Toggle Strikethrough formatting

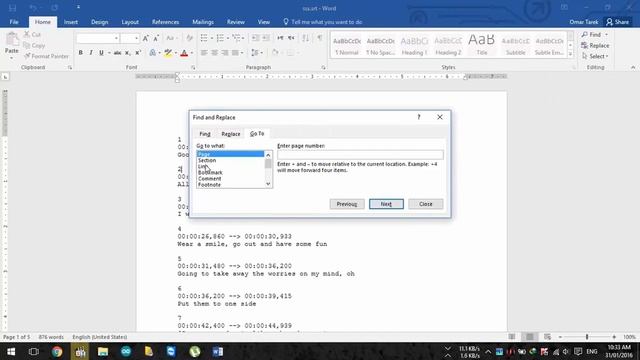(118, 53)
